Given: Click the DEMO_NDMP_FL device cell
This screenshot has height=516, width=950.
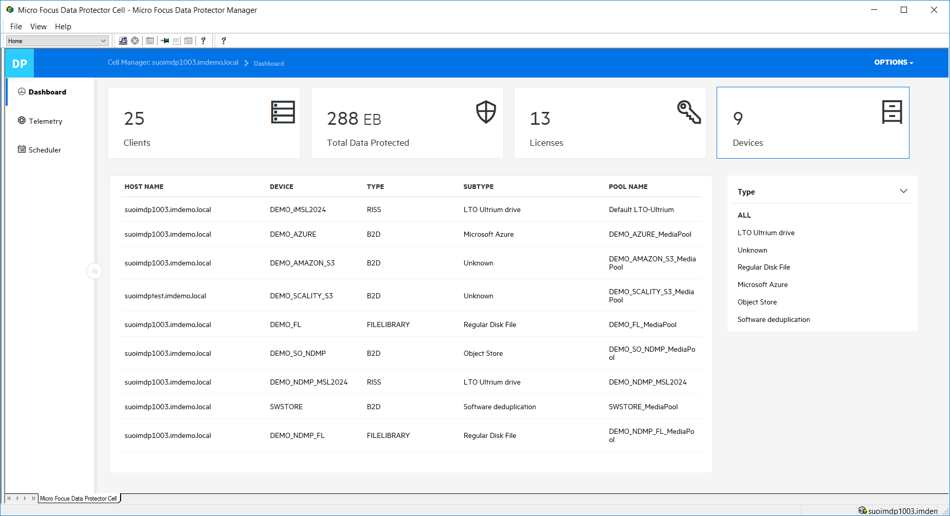Looking at the screenshot, I should tap(297, 435).
